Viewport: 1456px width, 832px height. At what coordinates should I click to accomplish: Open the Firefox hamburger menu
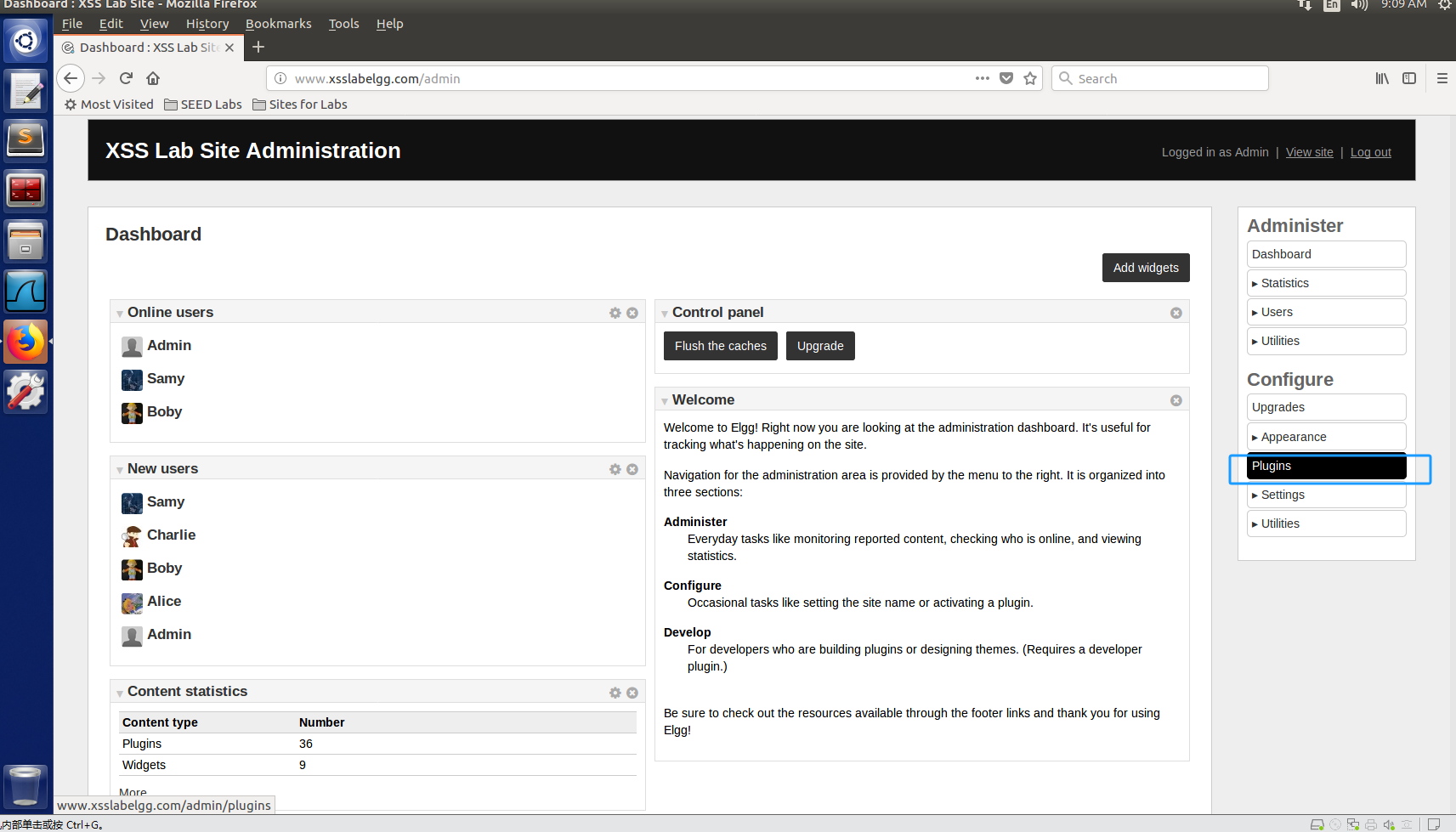[x=1442, y=78]
